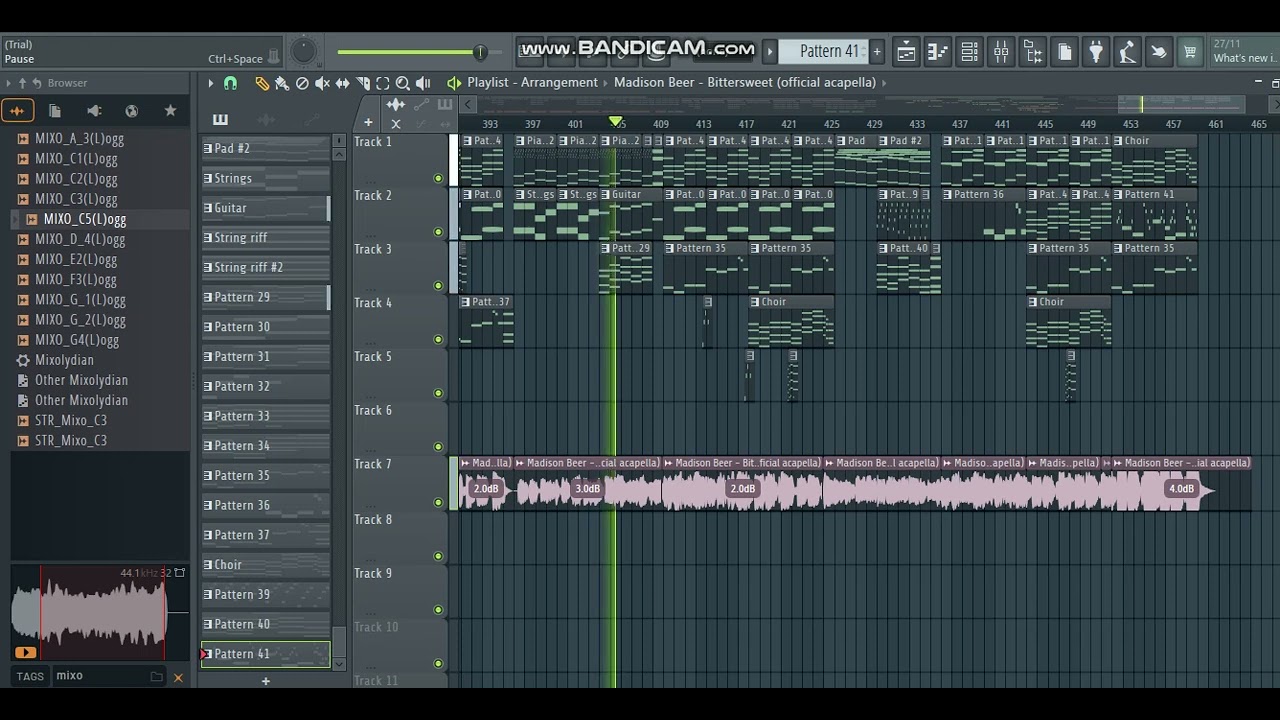1280x720 pixels.
Task: Mute Track 8 green toggle
Action: (438, 556)
